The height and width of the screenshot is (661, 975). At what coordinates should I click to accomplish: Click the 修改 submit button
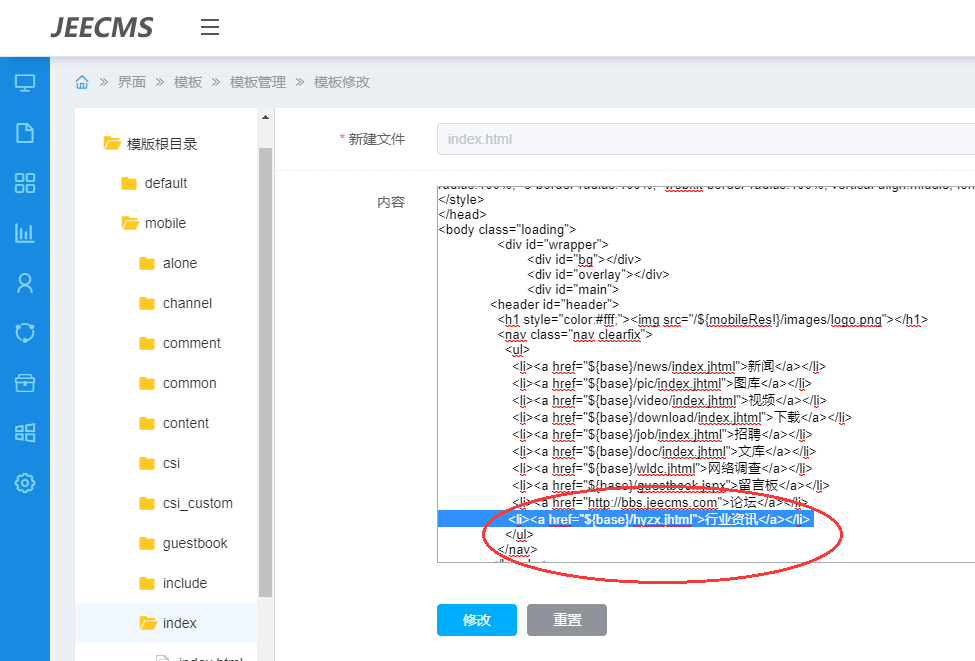click(x=477, y=620)
